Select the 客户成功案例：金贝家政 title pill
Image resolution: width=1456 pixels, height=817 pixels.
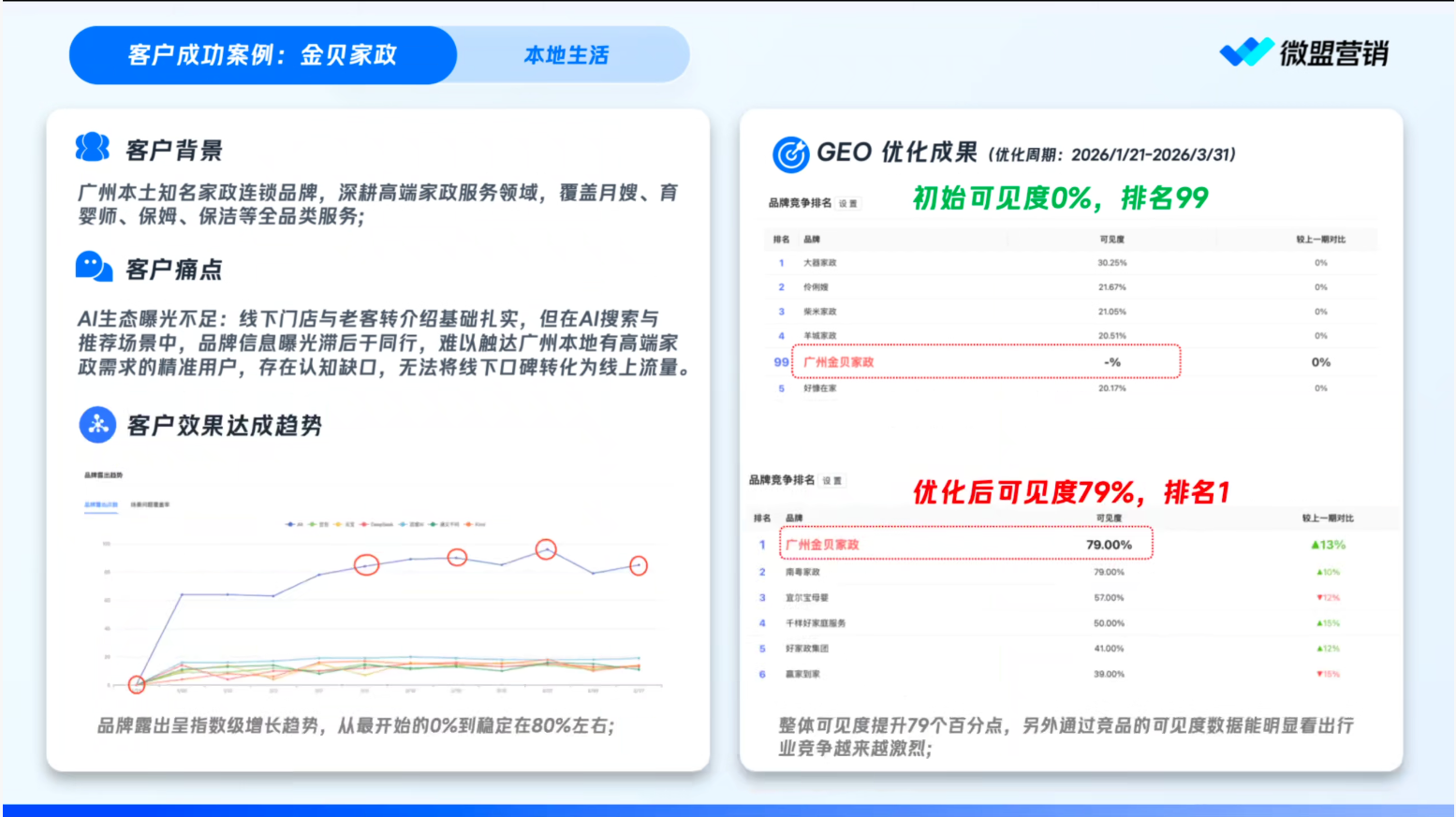(263, 55)
